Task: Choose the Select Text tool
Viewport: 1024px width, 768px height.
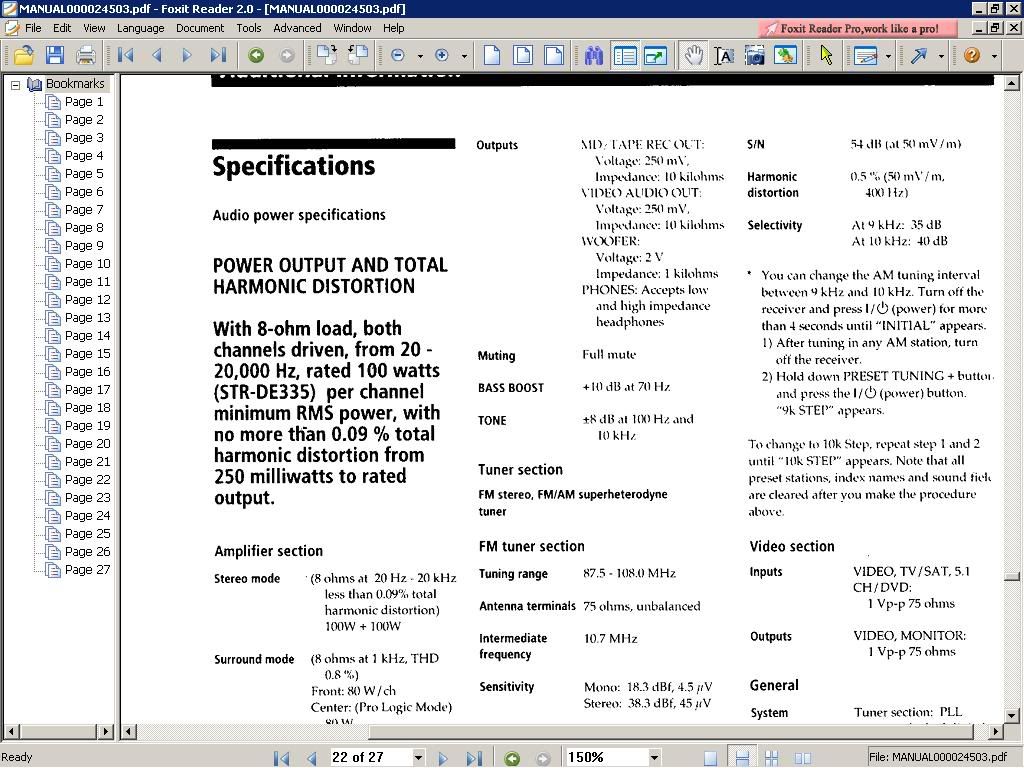Action: pyautogui.click(x=724, y=56)
